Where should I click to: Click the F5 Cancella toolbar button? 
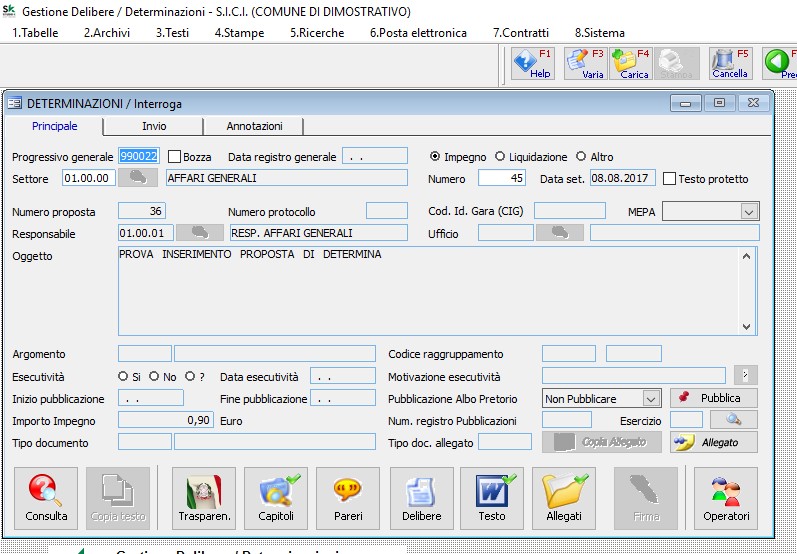coord(730,64)
